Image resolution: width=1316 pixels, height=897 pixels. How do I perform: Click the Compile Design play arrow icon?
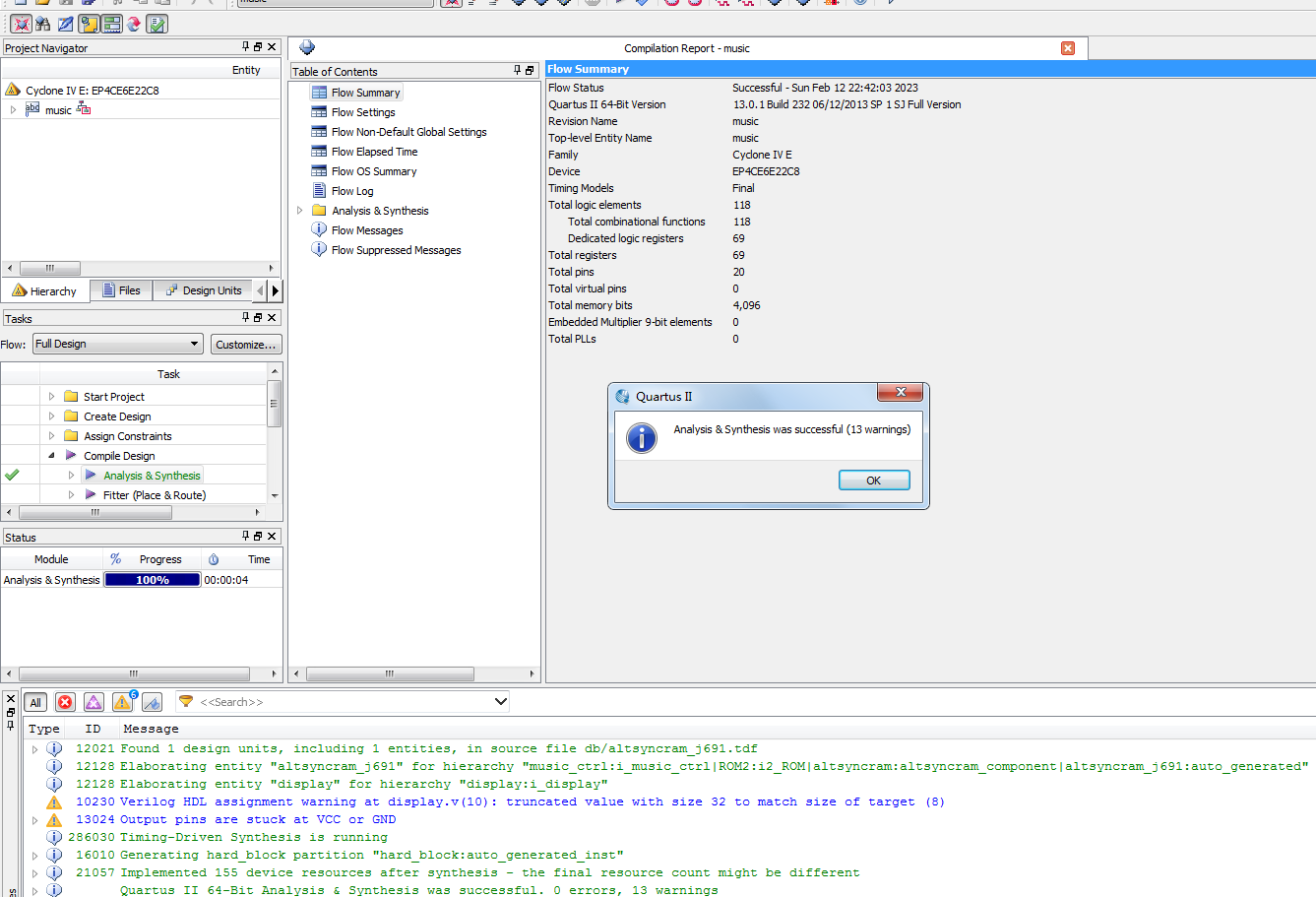71,455
